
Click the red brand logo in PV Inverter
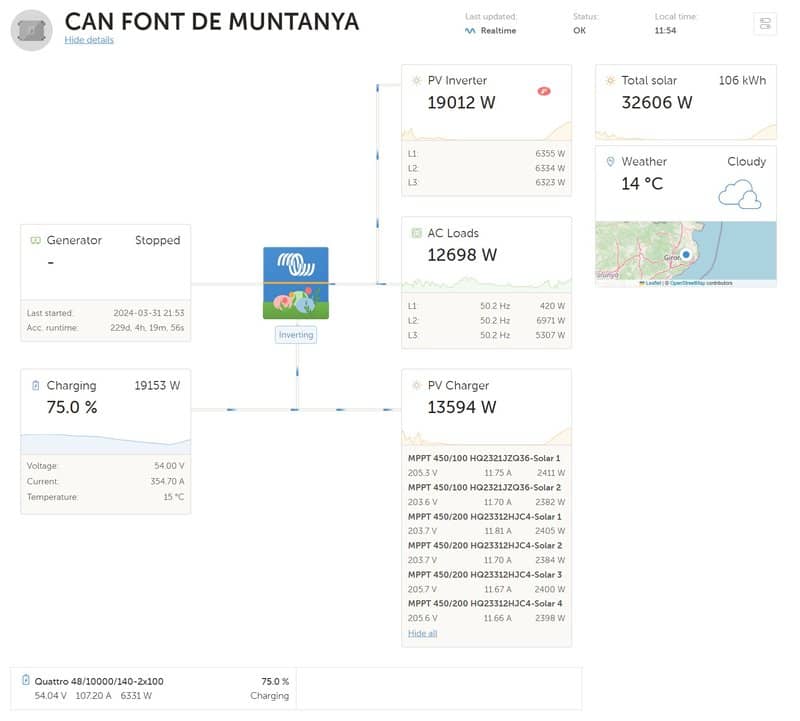[545, 91]
